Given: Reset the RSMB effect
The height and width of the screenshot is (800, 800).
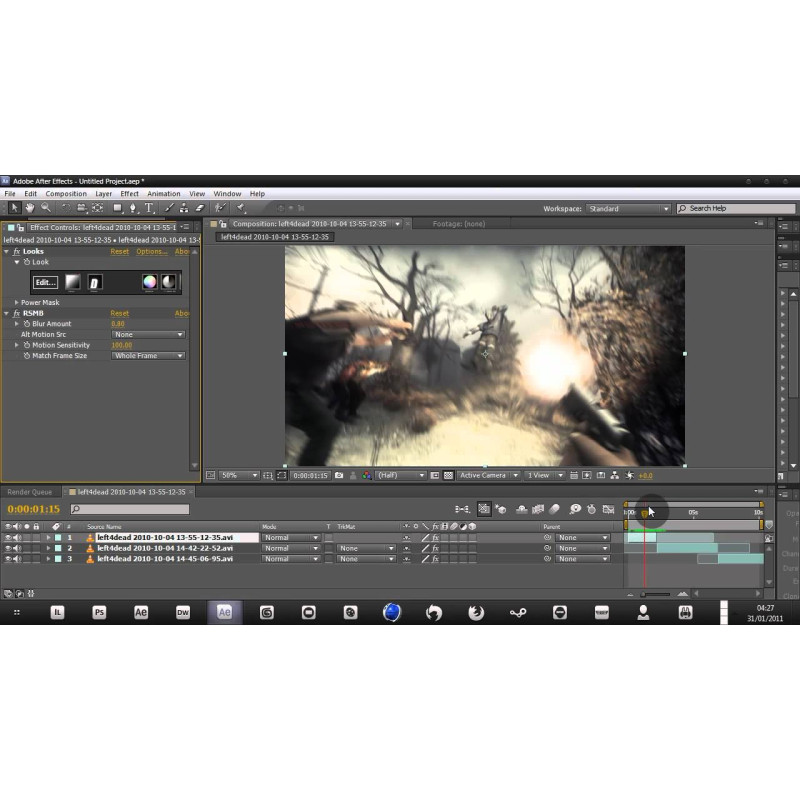Looking at the screenshot, I should pos(119,313).
